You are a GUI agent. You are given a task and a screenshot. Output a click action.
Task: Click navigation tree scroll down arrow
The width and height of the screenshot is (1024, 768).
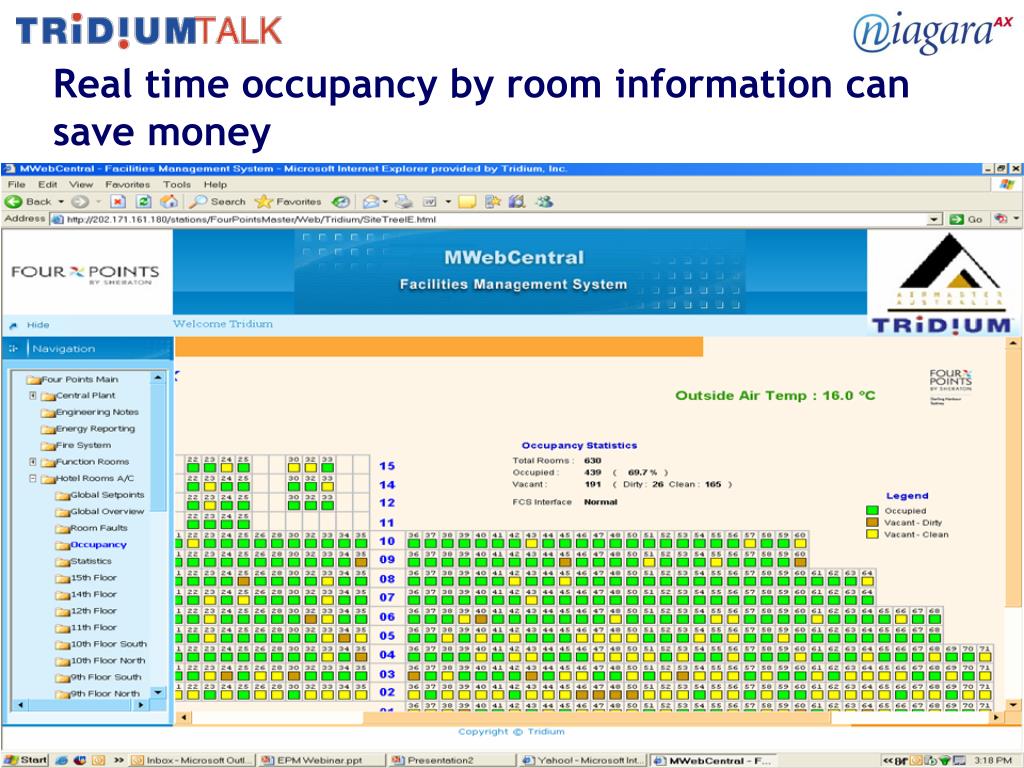point(157,692)
